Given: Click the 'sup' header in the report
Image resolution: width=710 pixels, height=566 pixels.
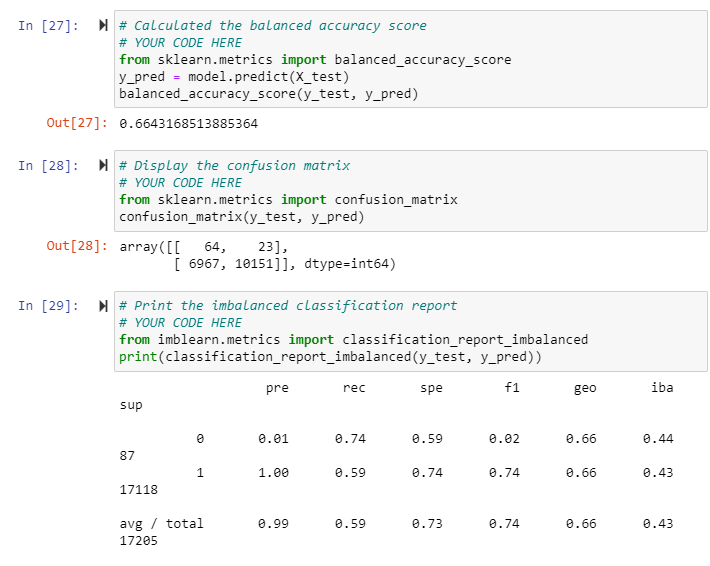Looking at the screenshot, I should click(131, 405).
